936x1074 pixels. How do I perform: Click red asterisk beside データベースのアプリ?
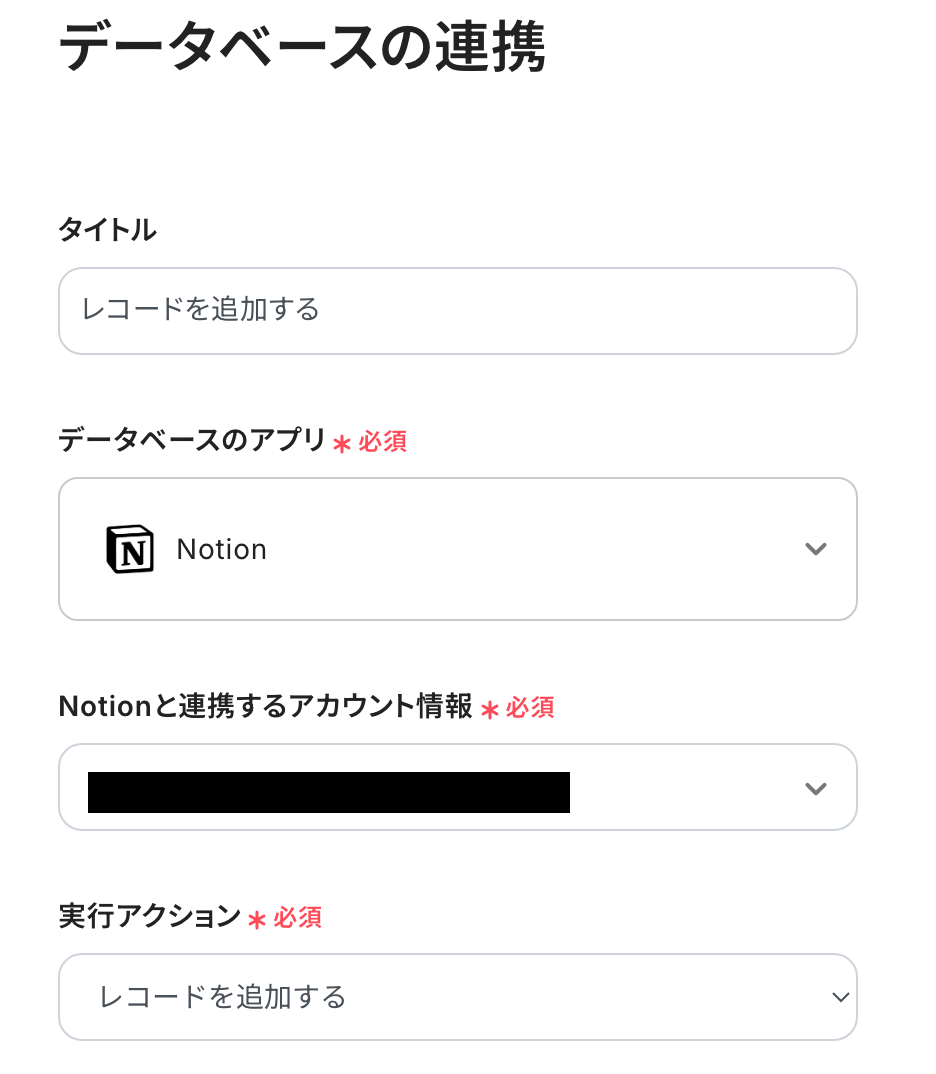342,444
